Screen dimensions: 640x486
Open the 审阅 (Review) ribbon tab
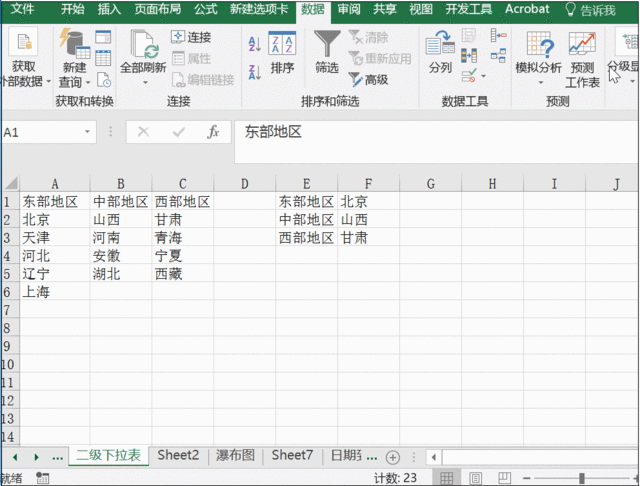pos(348,9)
